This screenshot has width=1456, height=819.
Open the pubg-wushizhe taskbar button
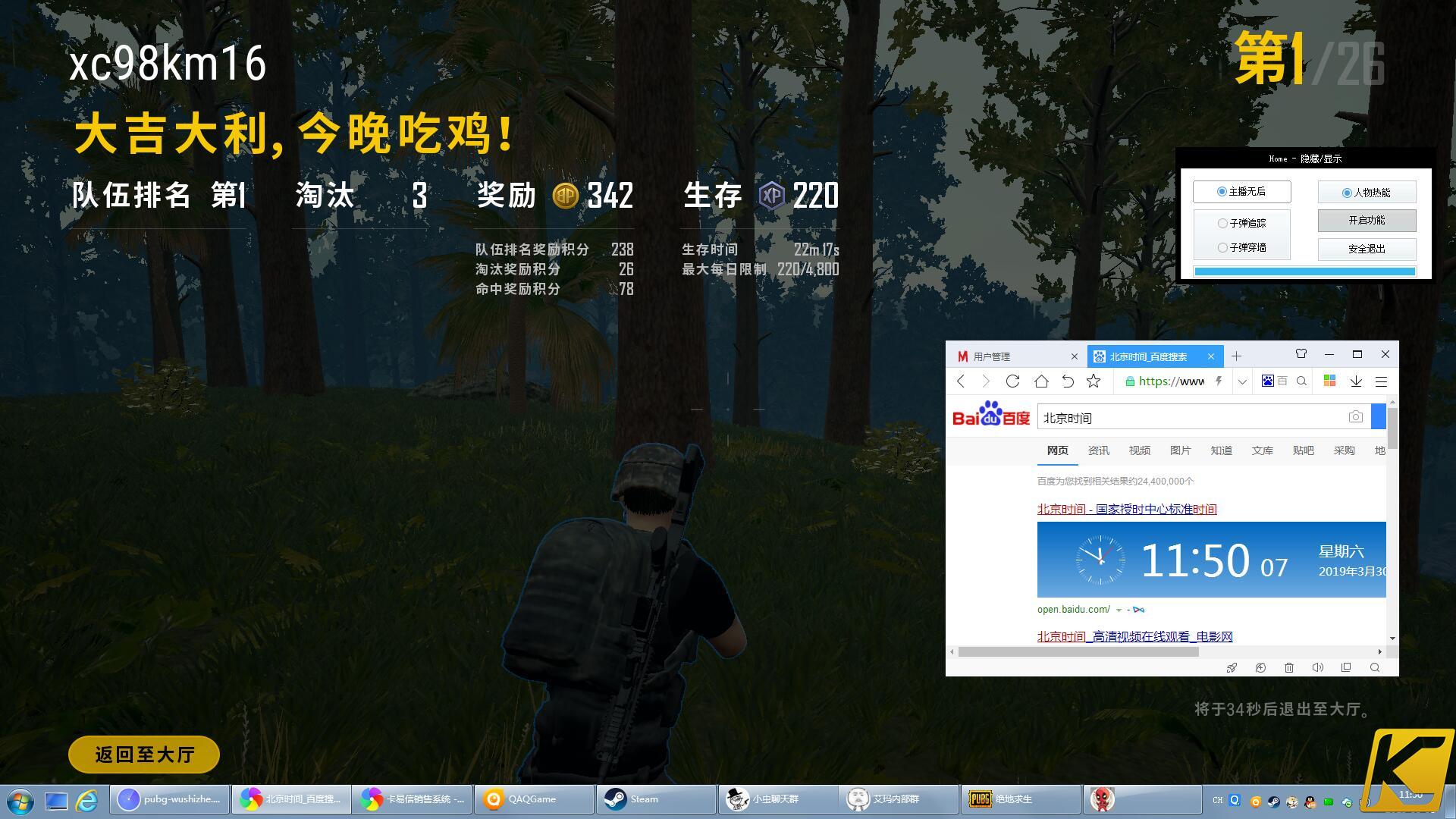(170, 799)
